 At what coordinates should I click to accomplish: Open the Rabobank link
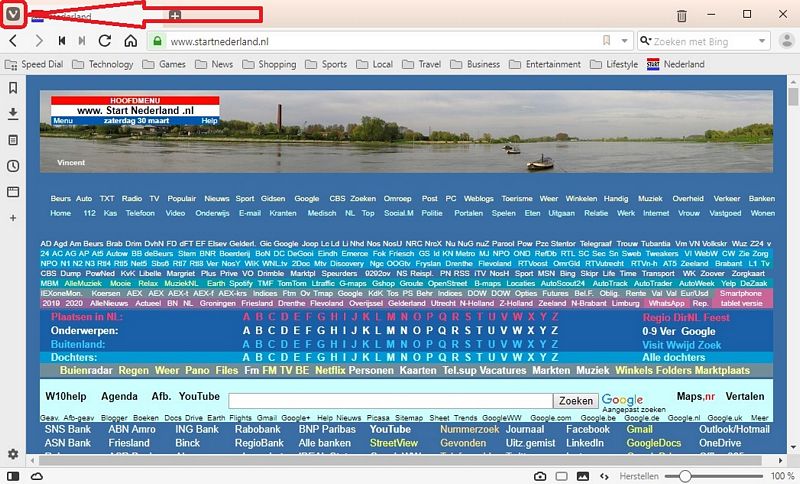258,429
